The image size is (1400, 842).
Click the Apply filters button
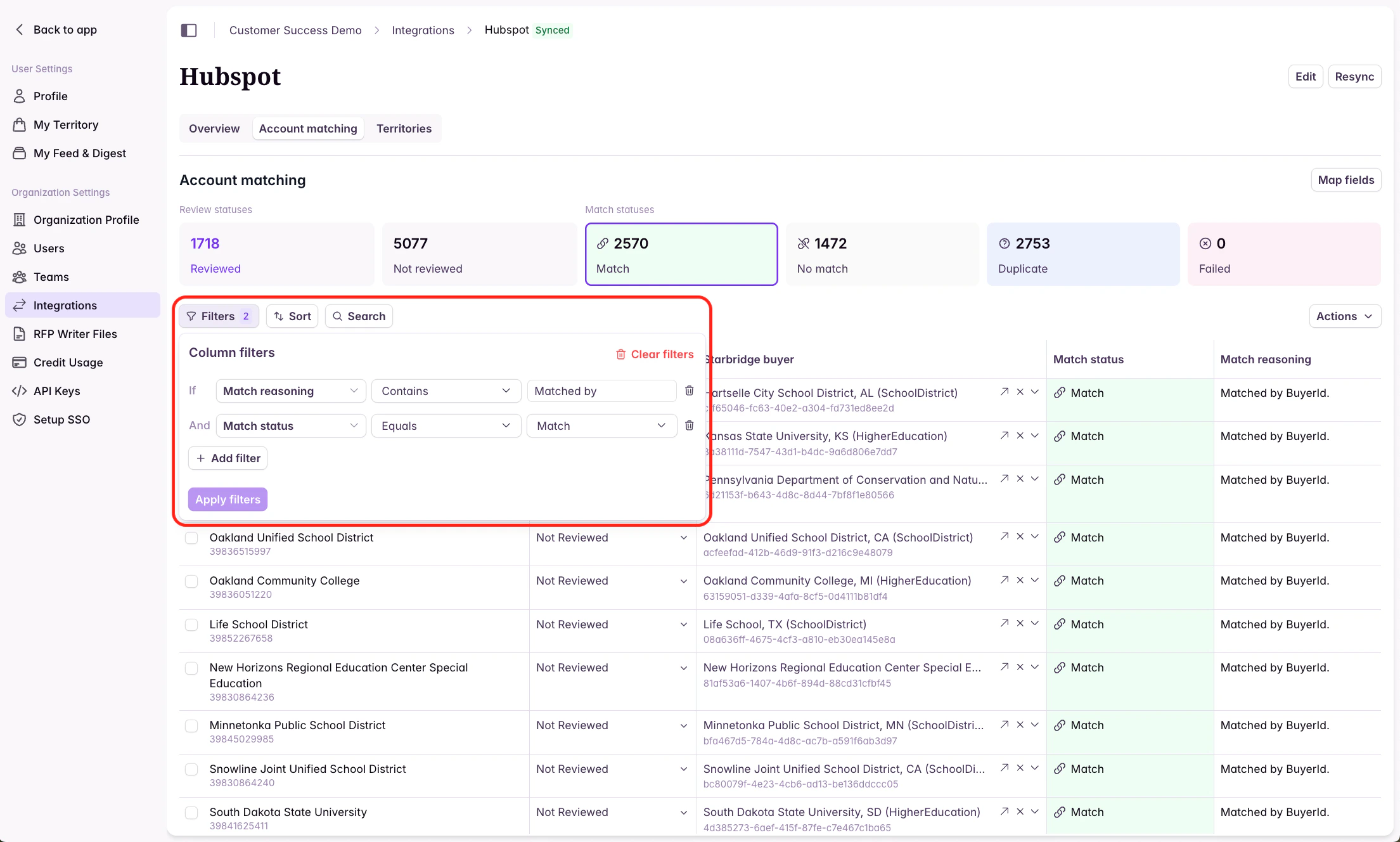point(228,500)
